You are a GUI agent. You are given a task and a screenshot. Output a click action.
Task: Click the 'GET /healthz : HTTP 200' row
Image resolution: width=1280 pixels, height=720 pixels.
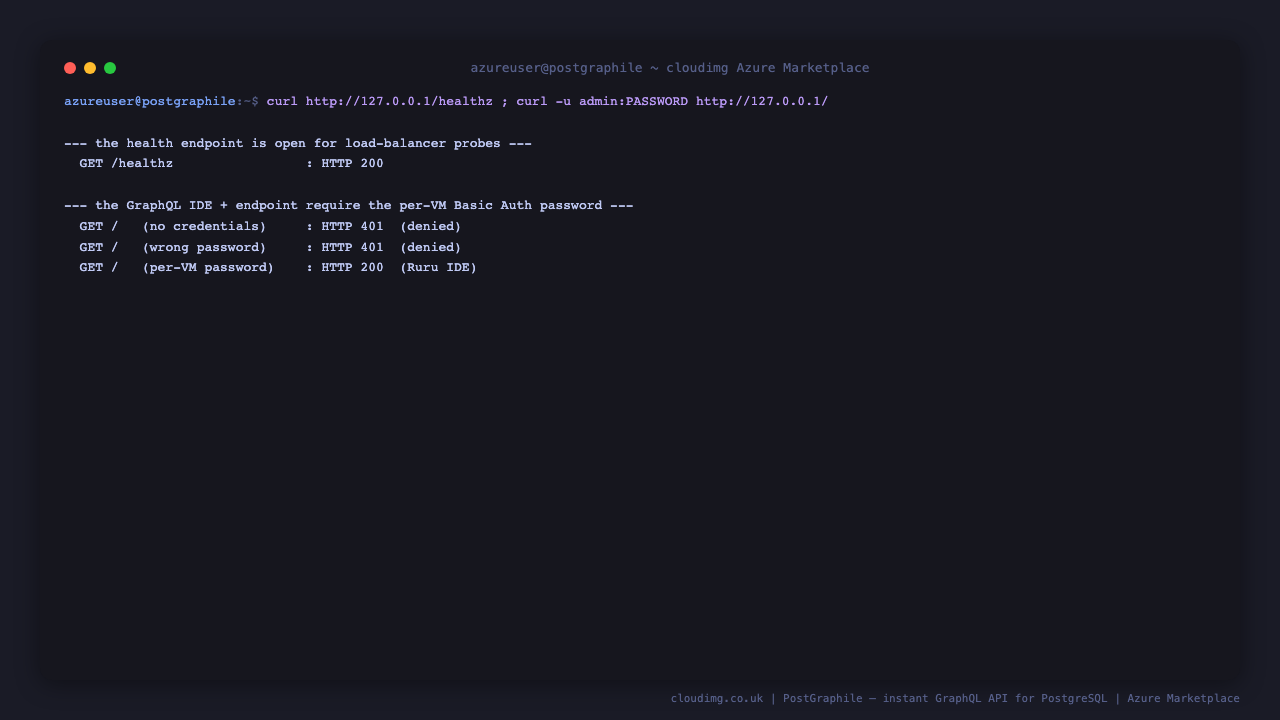tap(232, 164)
